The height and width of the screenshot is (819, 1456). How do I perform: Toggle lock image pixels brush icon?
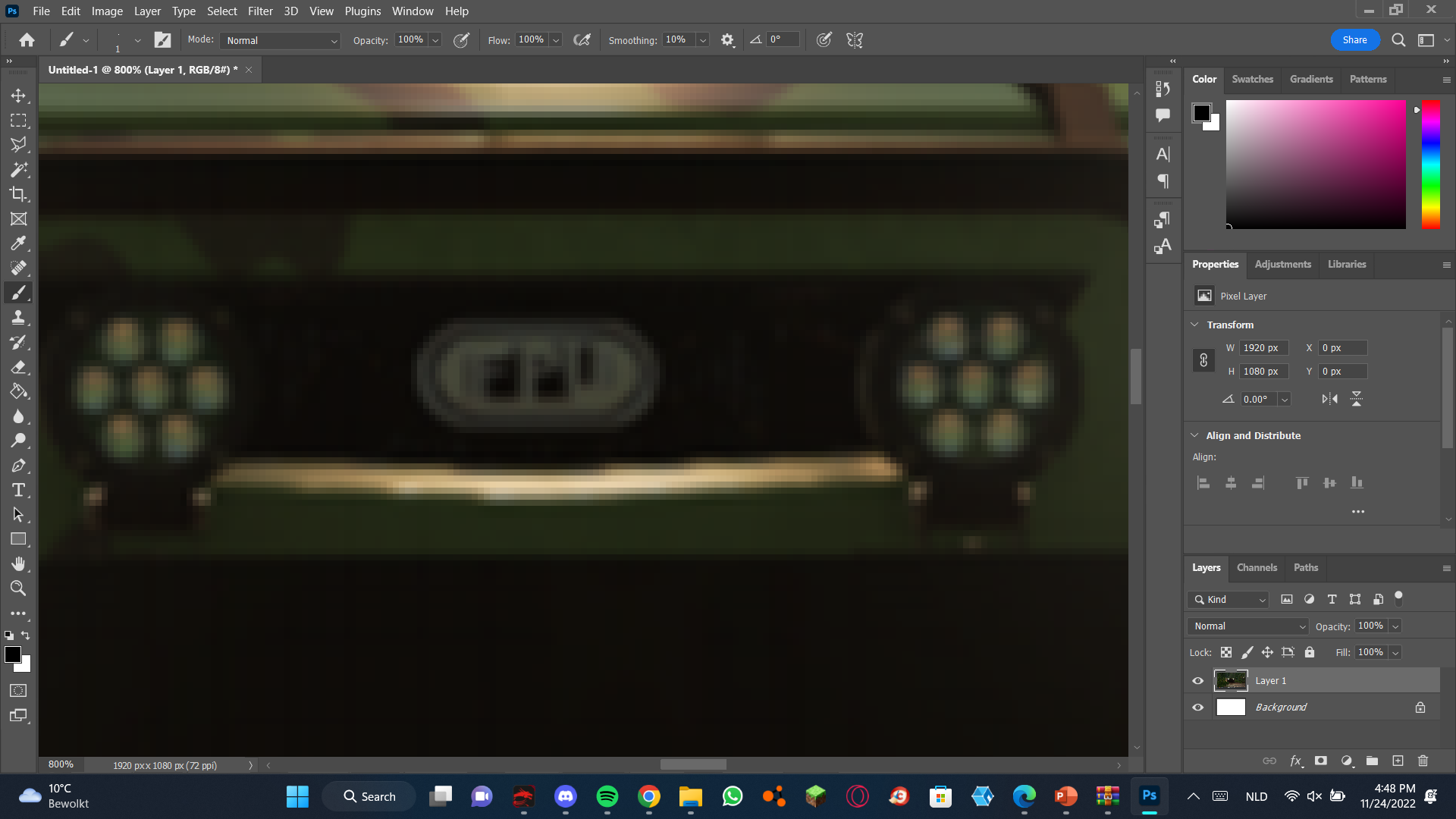[1247, 652]
